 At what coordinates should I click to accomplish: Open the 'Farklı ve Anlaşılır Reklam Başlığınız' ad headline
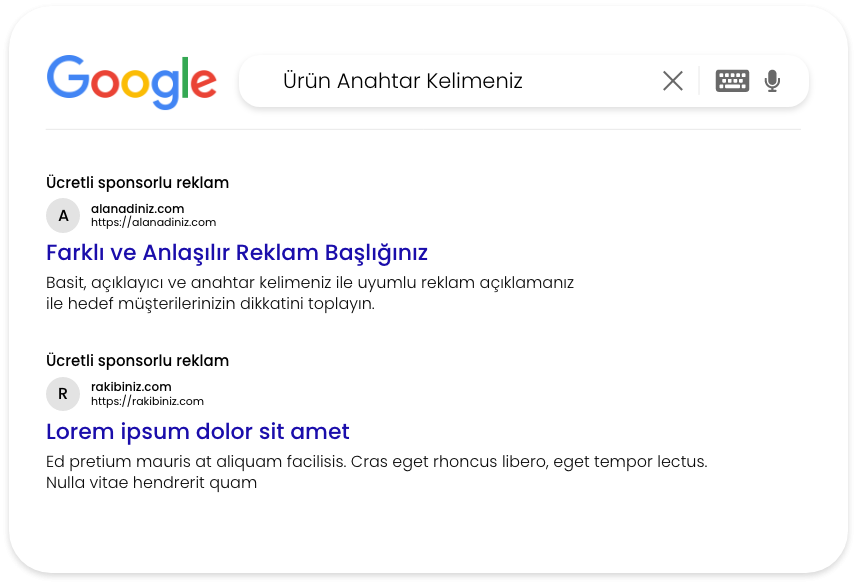tap(237, 252)
